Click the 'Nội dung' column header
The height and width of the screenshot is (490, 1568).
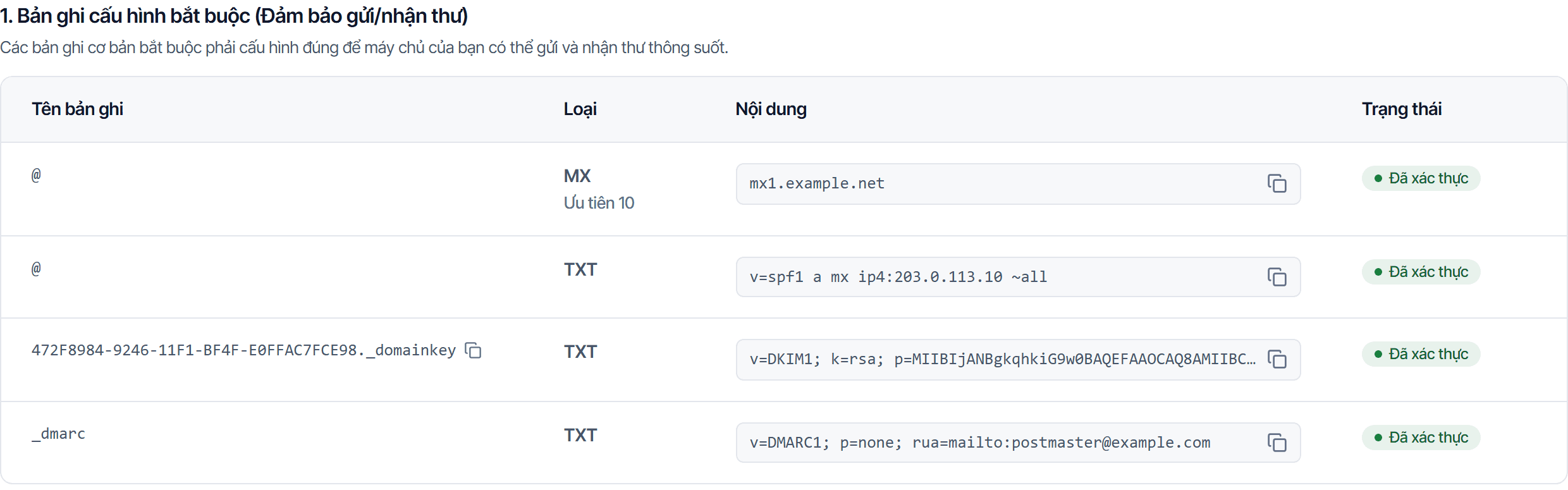point(771,109)
